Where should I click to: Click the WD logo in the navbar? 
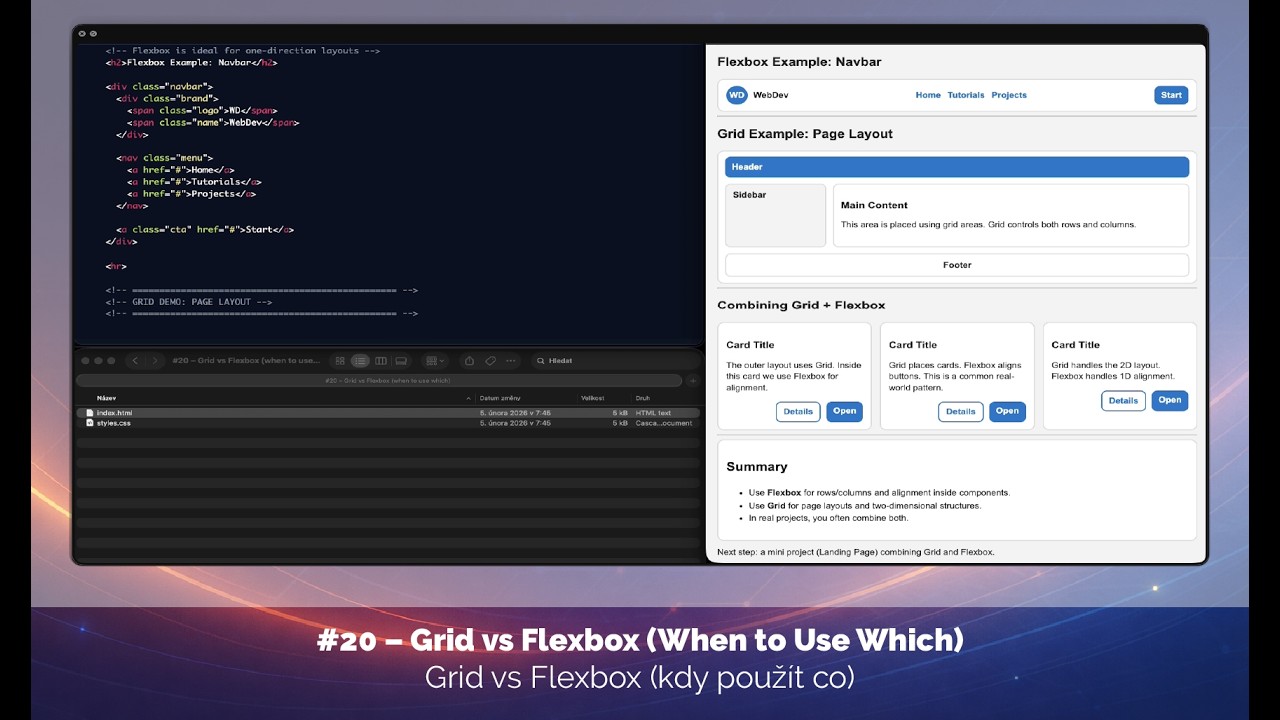tap(737, 95)
